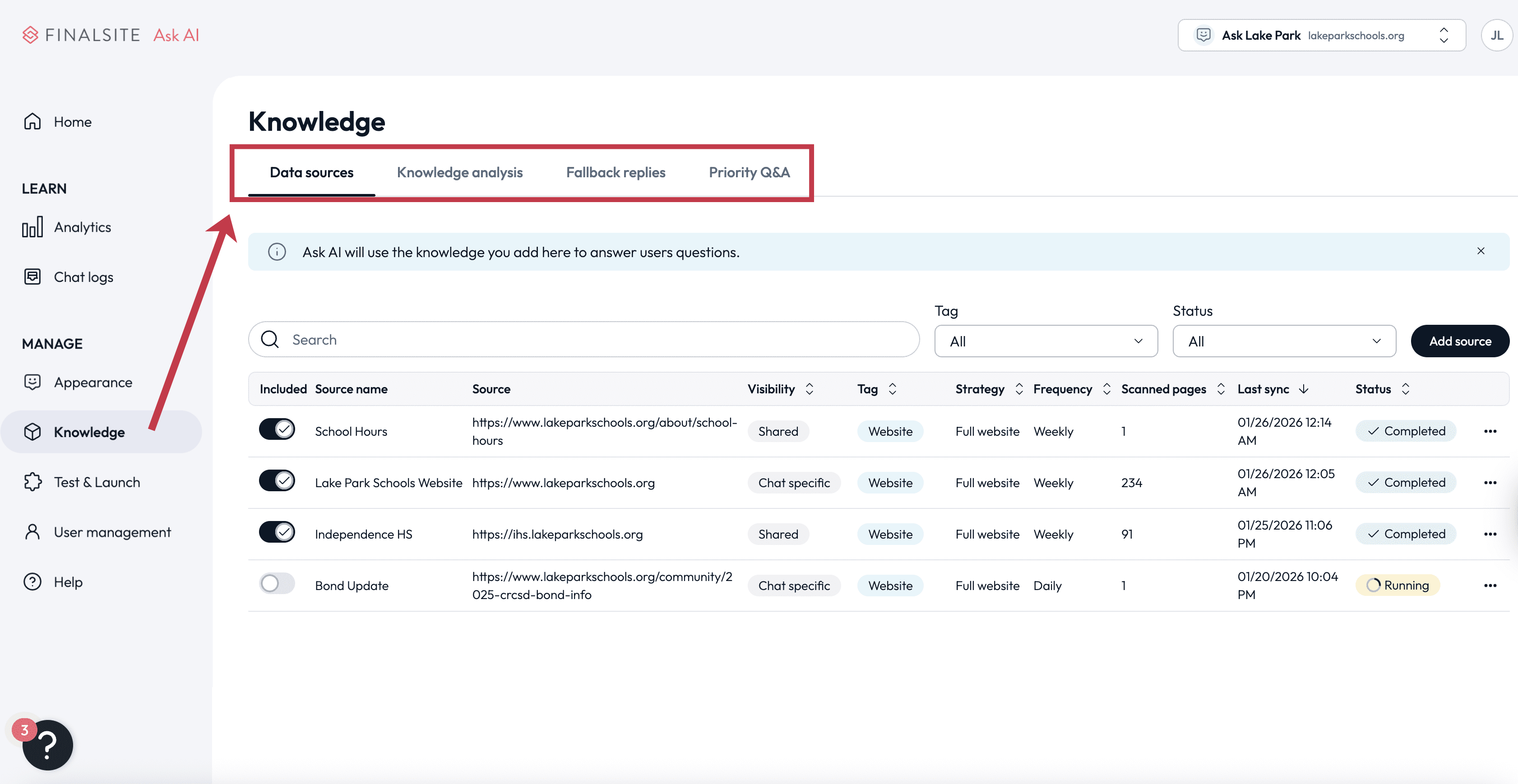Open the lakeparkschools.org source URL
Viewport: 1518px width, 784px height.
563,483
